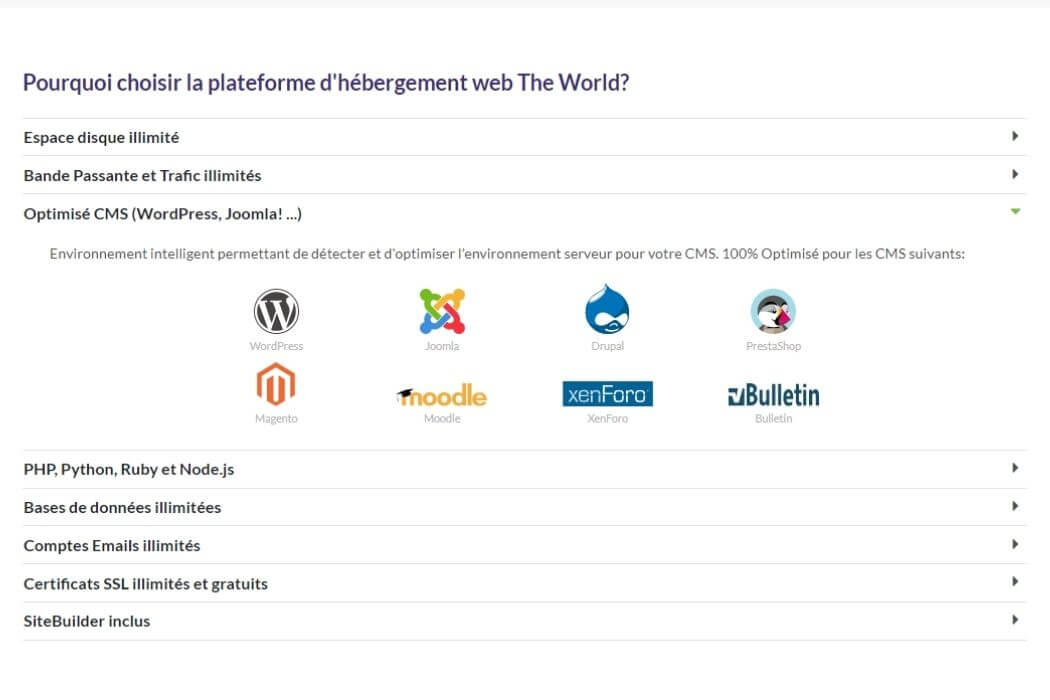Image resolution: width=1050 pixels, height=700 pixels.
Task: Click the PrestaShop penguin logo
Action: tap(773, 311)
